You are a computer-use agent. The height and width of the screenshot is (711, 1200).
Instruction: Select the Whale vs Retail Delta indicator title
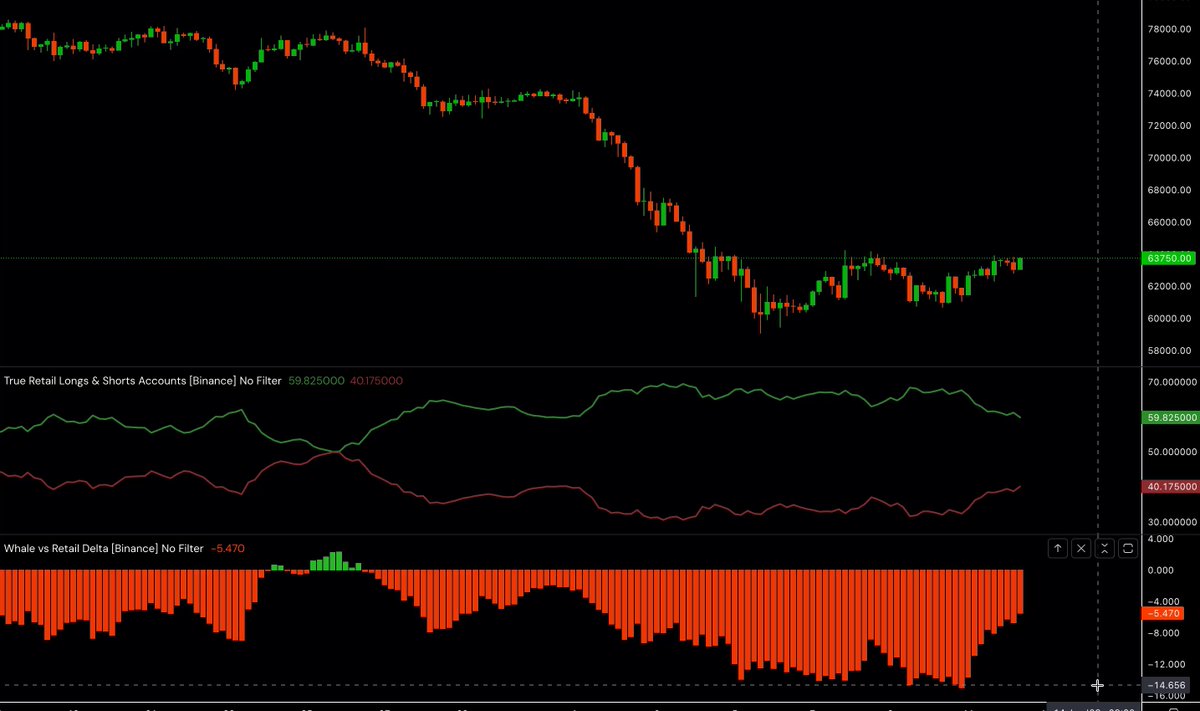pos(104,549)
